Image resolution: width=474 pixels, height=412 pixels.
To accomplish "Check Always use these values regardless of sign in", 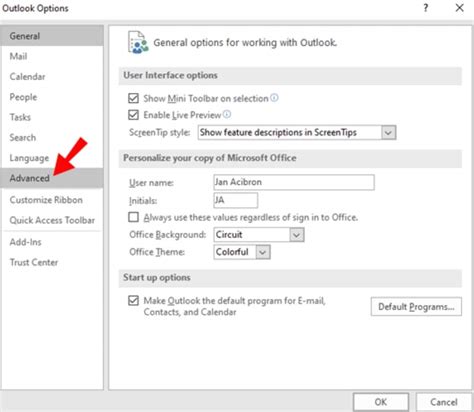I will click(x=134, y=217).
